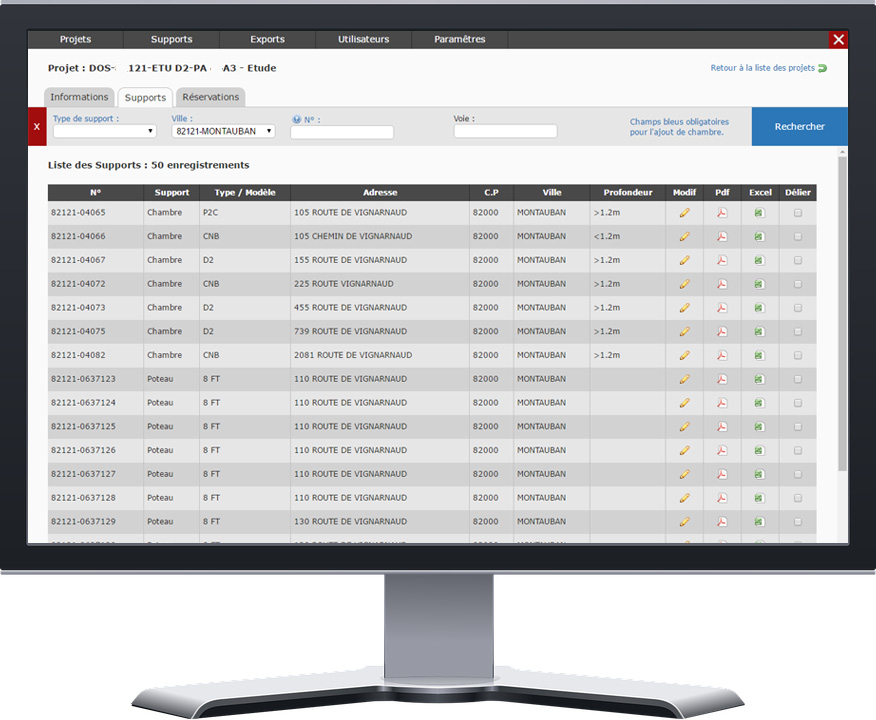Image resolution: width=876 pixels, height=720 pixels.
Task: Tick Délier checkbox for support 82121-04073
Action: pos(798,308)
